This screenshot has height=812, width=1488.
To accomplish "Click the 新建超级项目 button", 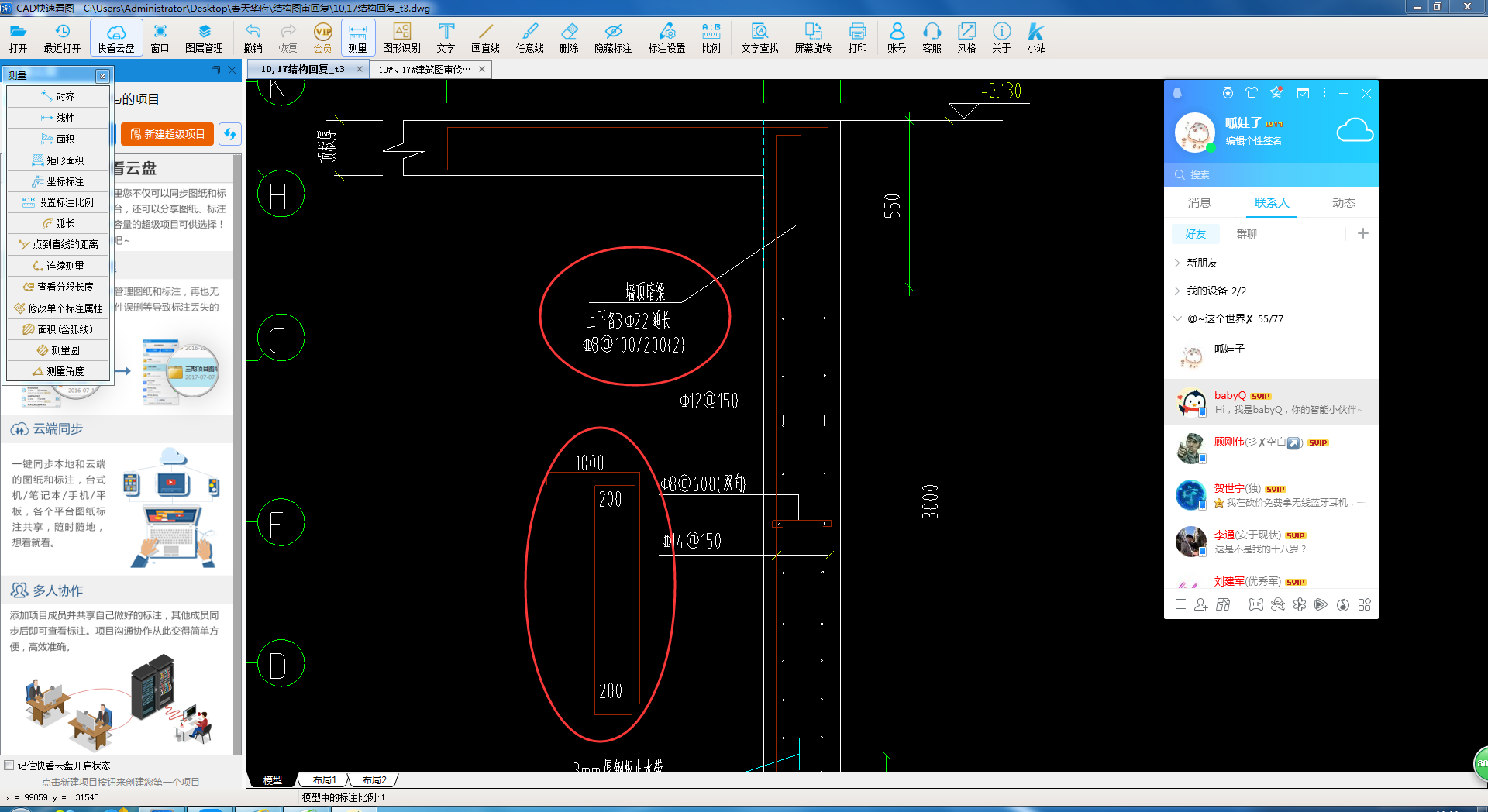I will click(x=167, y=134).
